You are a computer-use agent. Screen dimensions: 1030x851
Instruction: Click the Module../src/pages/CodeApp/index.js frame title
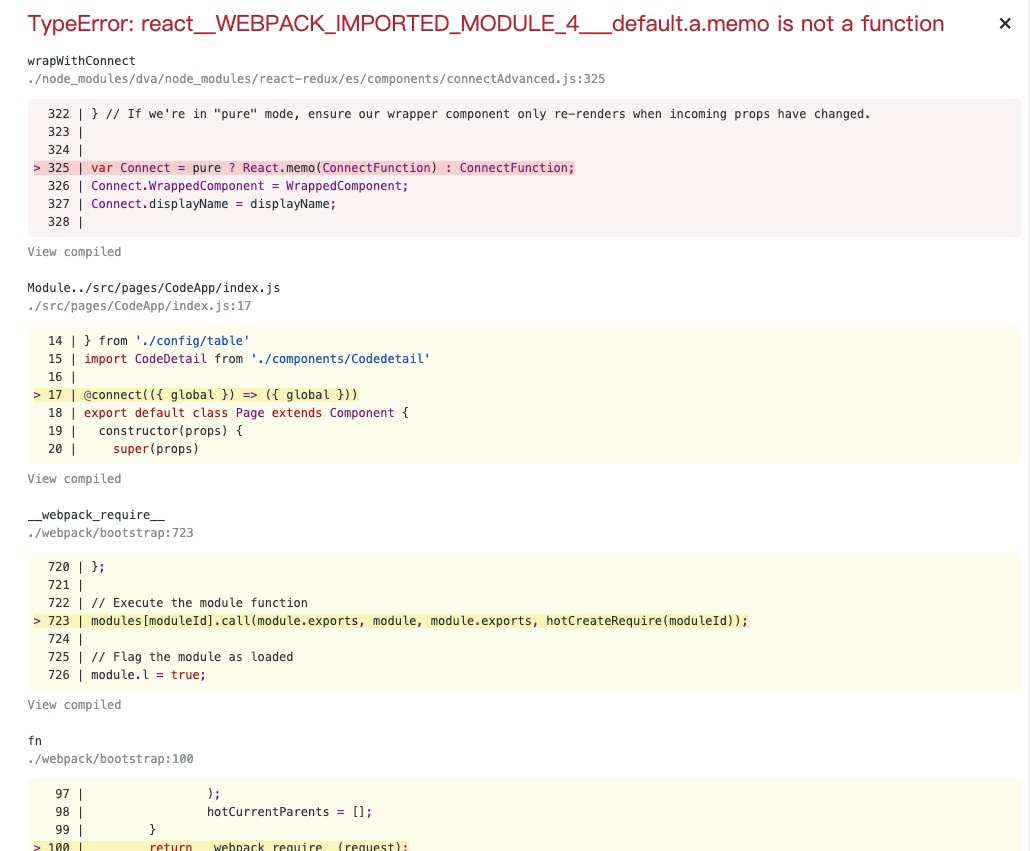tap(154, 288)
